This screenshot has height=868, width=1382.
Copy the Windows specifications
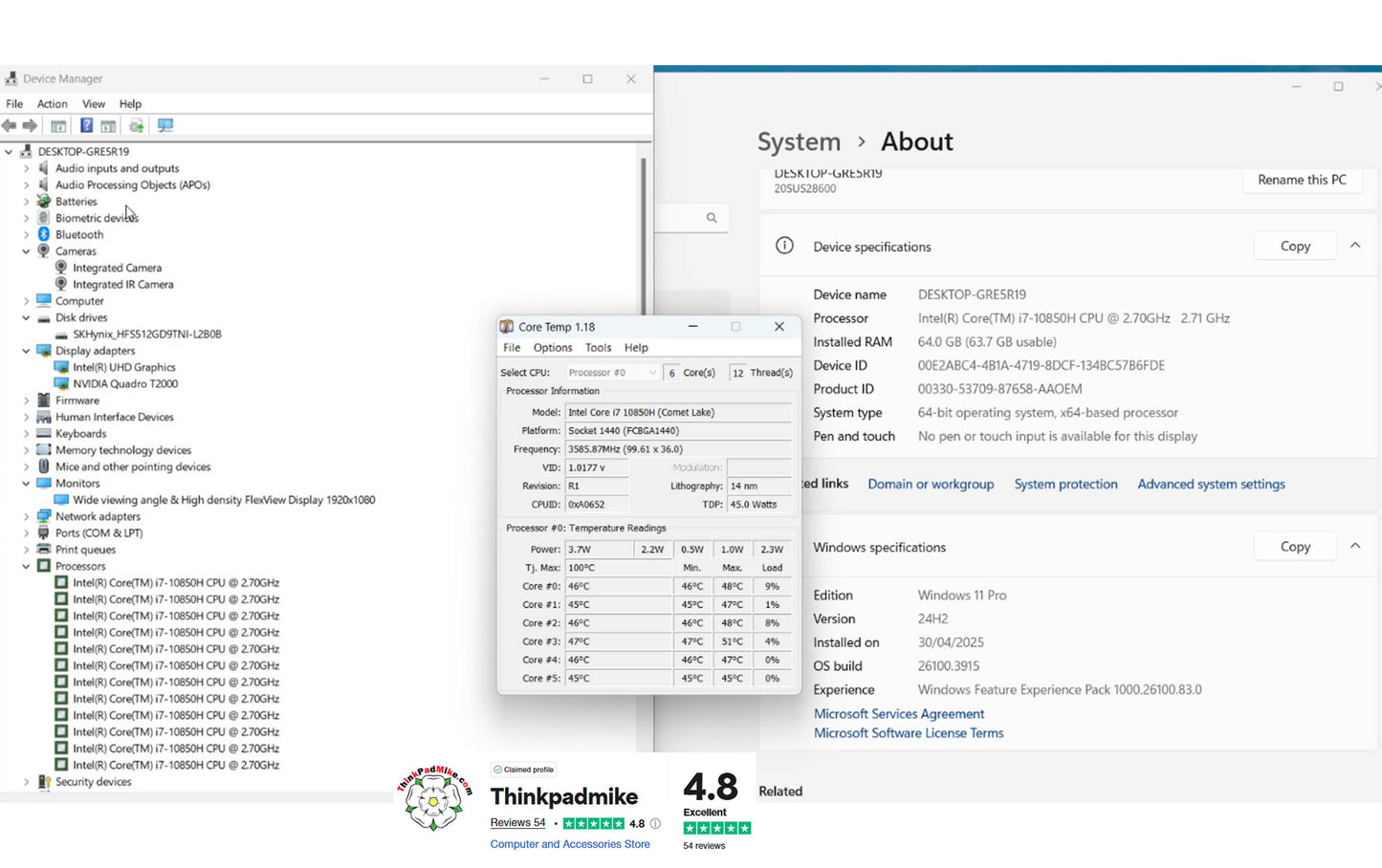pyautogui.click(x=1295, y=547)
